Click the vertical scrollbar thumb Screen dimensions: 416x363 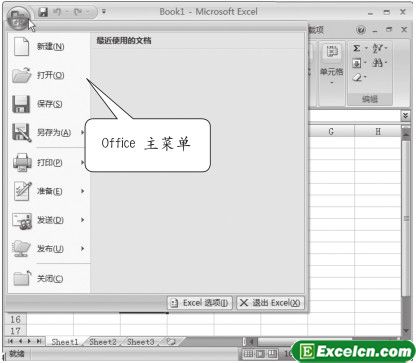[406, 218]
